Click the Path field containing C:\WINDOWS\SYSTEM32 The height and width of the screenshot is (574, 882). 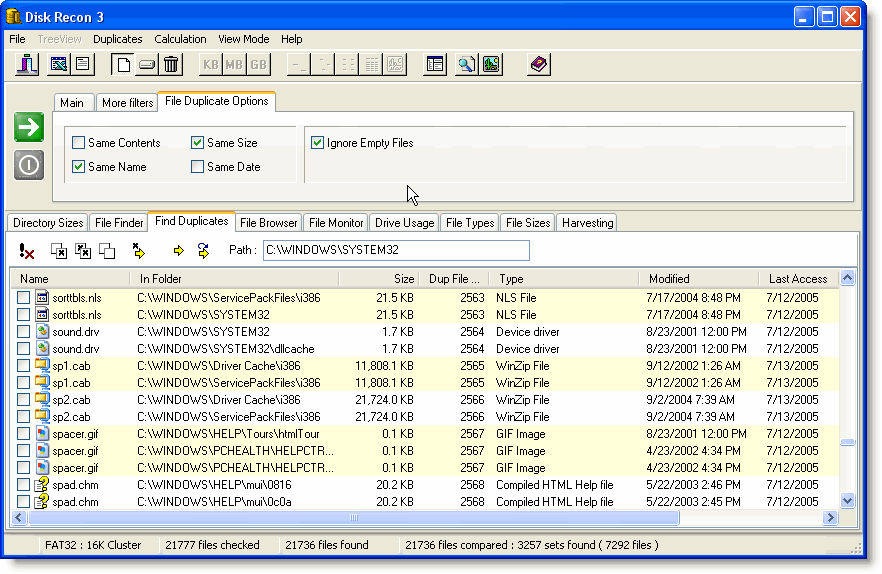click(396, 250)
